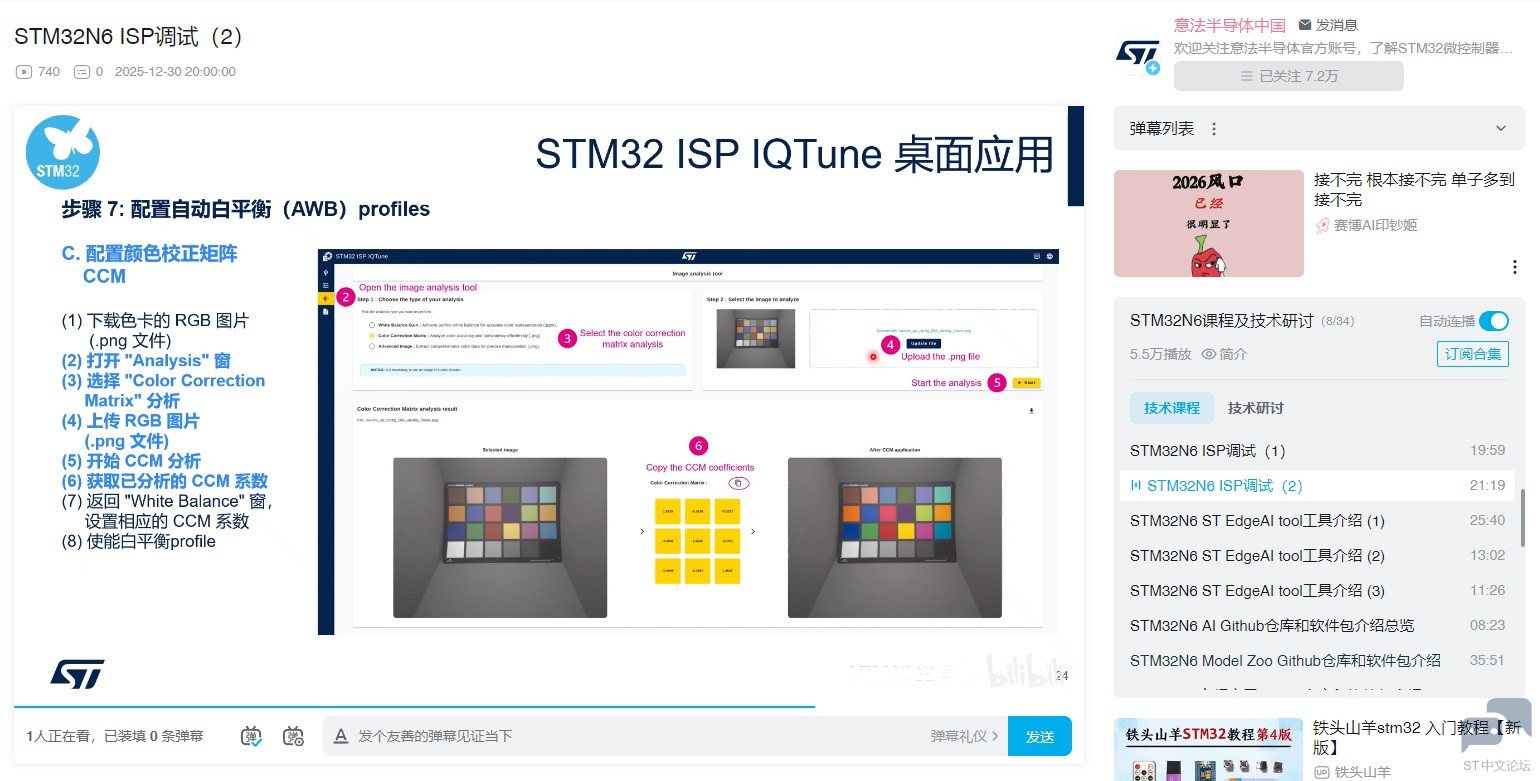Open the 弹幕礼仪 etiquette link
Viewport: 1540px width, 781px height.
[964, 736]
